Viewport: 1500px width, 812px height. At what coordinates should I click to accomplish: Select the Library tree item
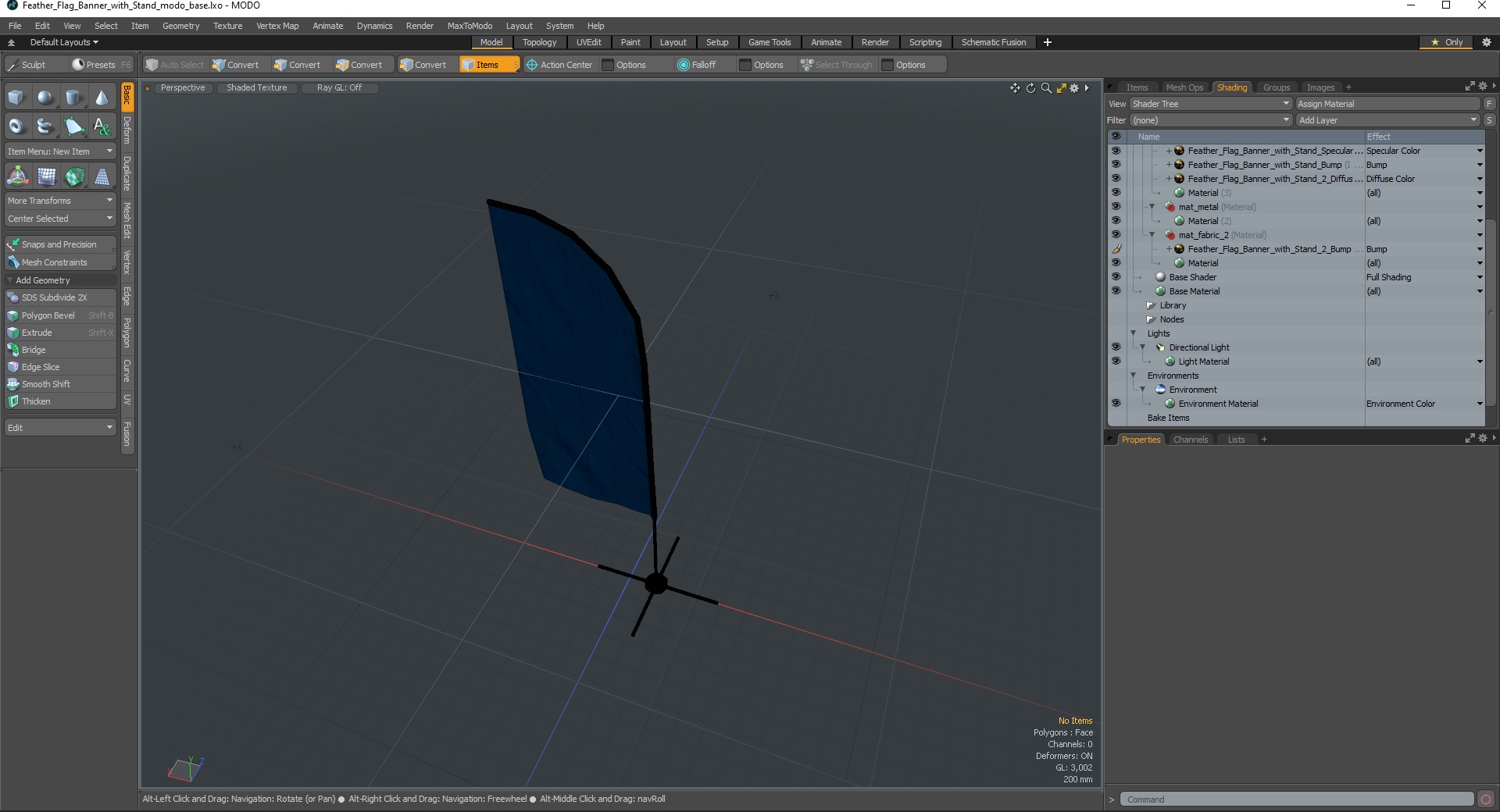[1172, 305]
